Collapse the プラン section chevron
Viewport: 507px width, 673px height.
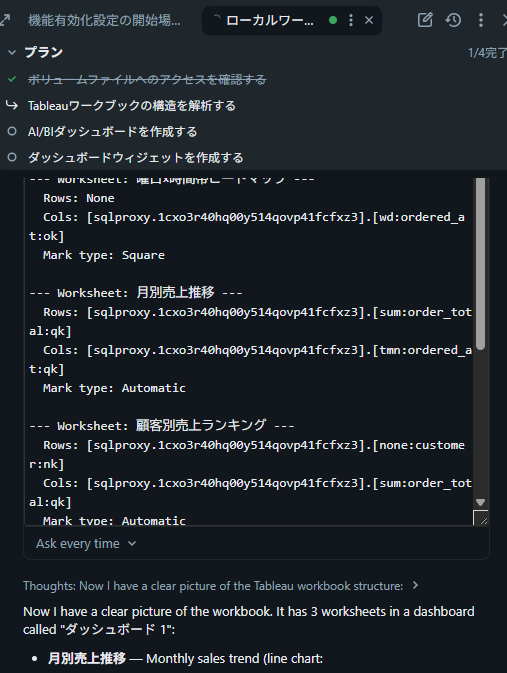[12, 52]
